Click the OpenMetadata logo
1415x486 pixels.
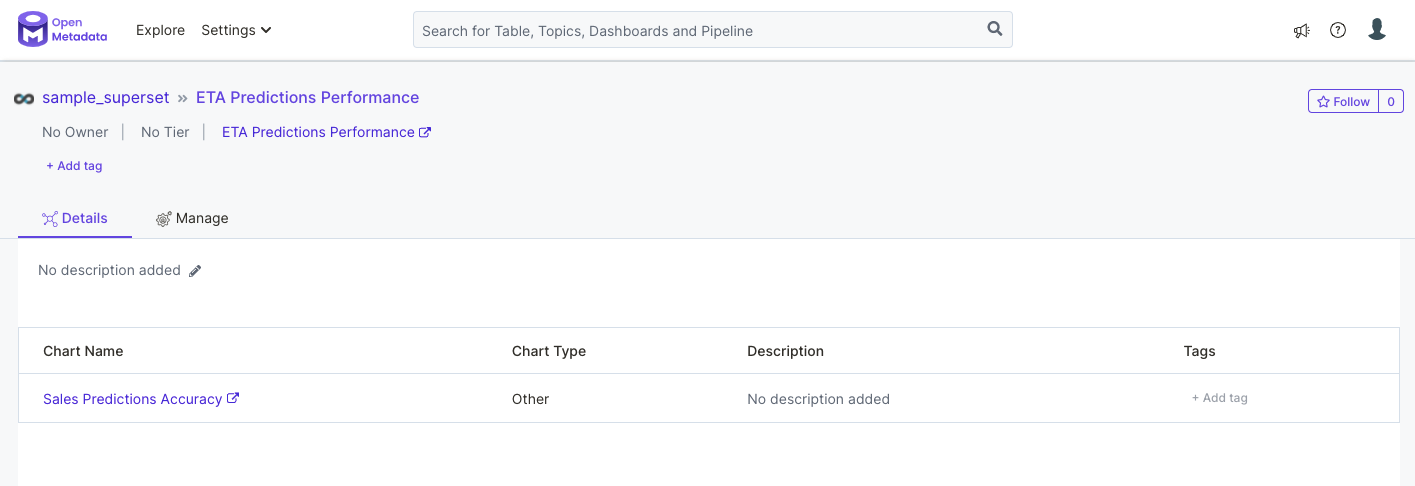pyautogui.click(x=62, y=30)
